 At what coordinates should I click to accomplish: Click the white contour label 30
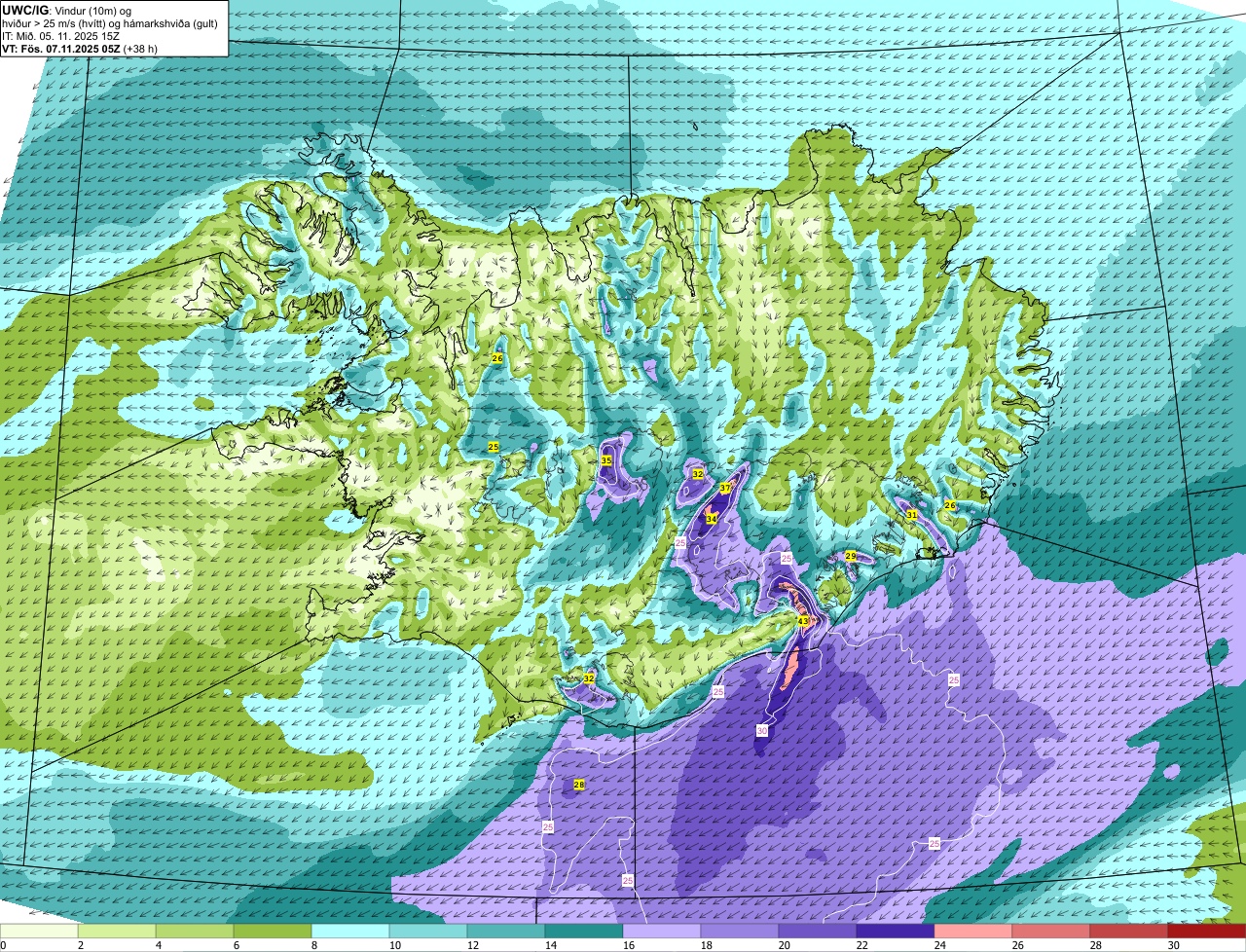762,730
